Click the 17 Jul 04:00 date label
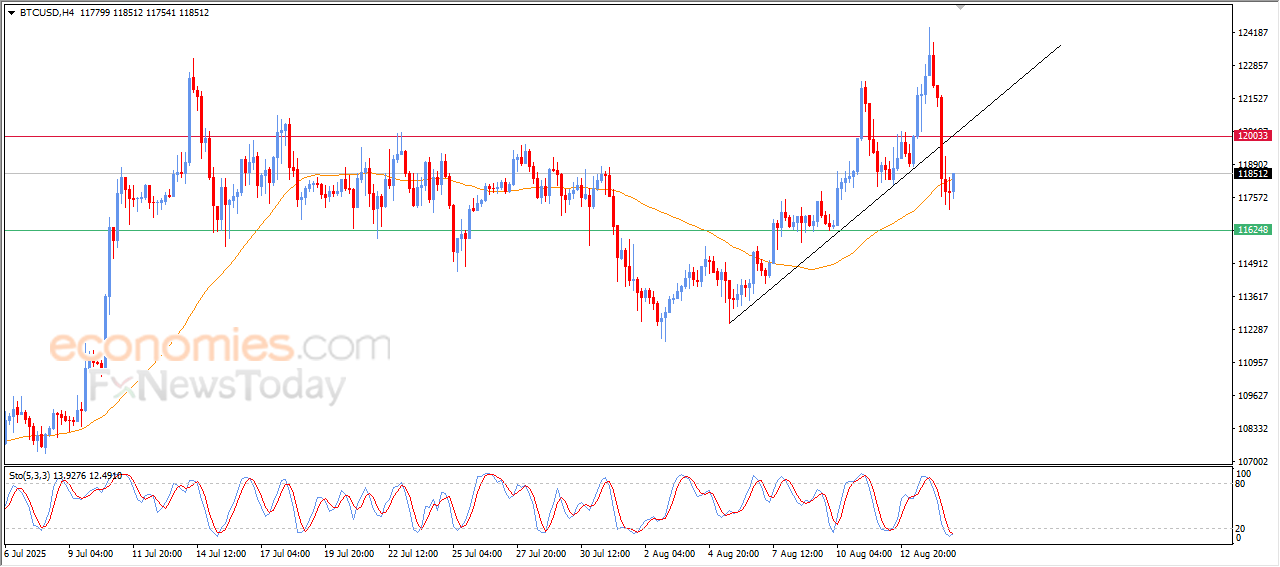This screenshot has height=567, width=1280. [x=285, y=553]
